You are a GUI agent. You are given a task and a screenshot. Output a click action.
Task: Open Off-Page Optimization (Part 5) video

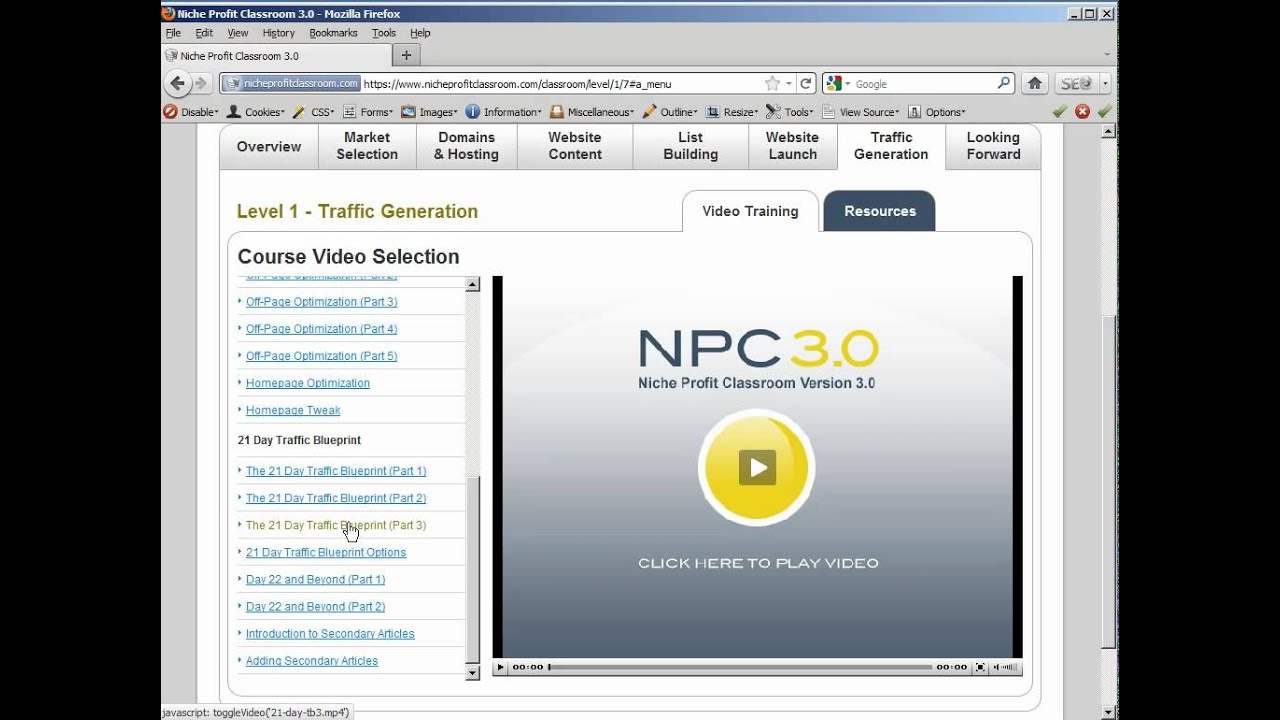tap(321, 356)
